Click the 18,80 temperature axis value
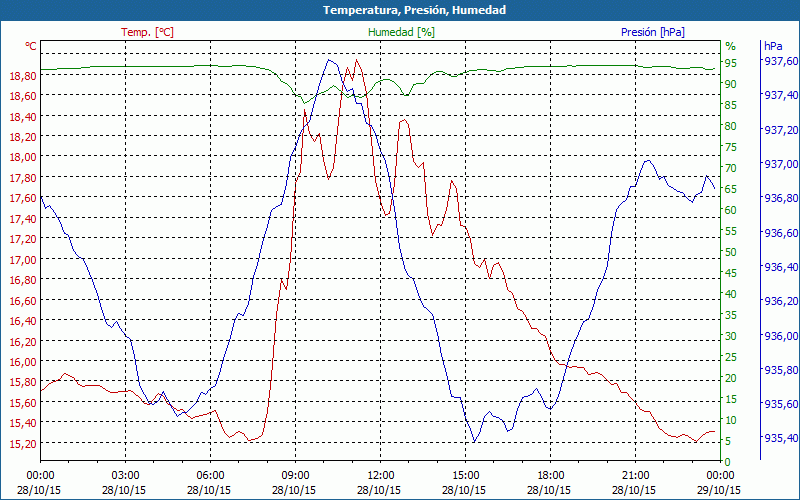 [22, 75]
